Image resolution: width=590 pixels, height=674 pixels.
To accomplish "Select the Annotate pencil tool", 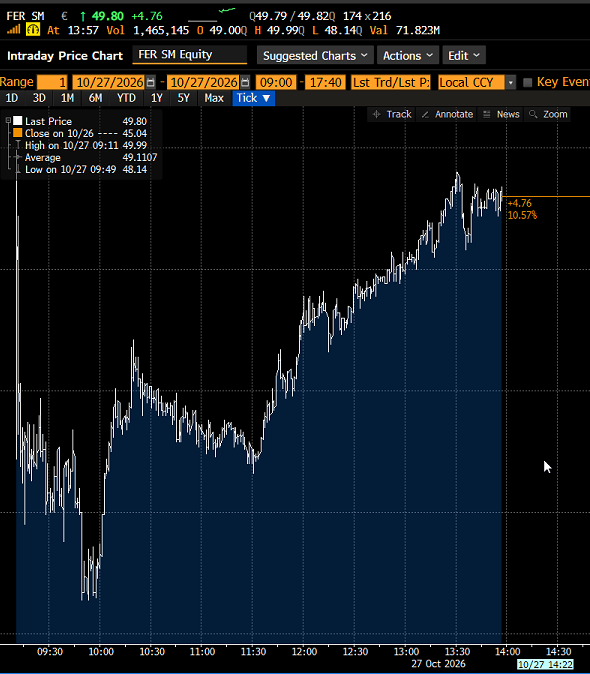I will point(447,114).
